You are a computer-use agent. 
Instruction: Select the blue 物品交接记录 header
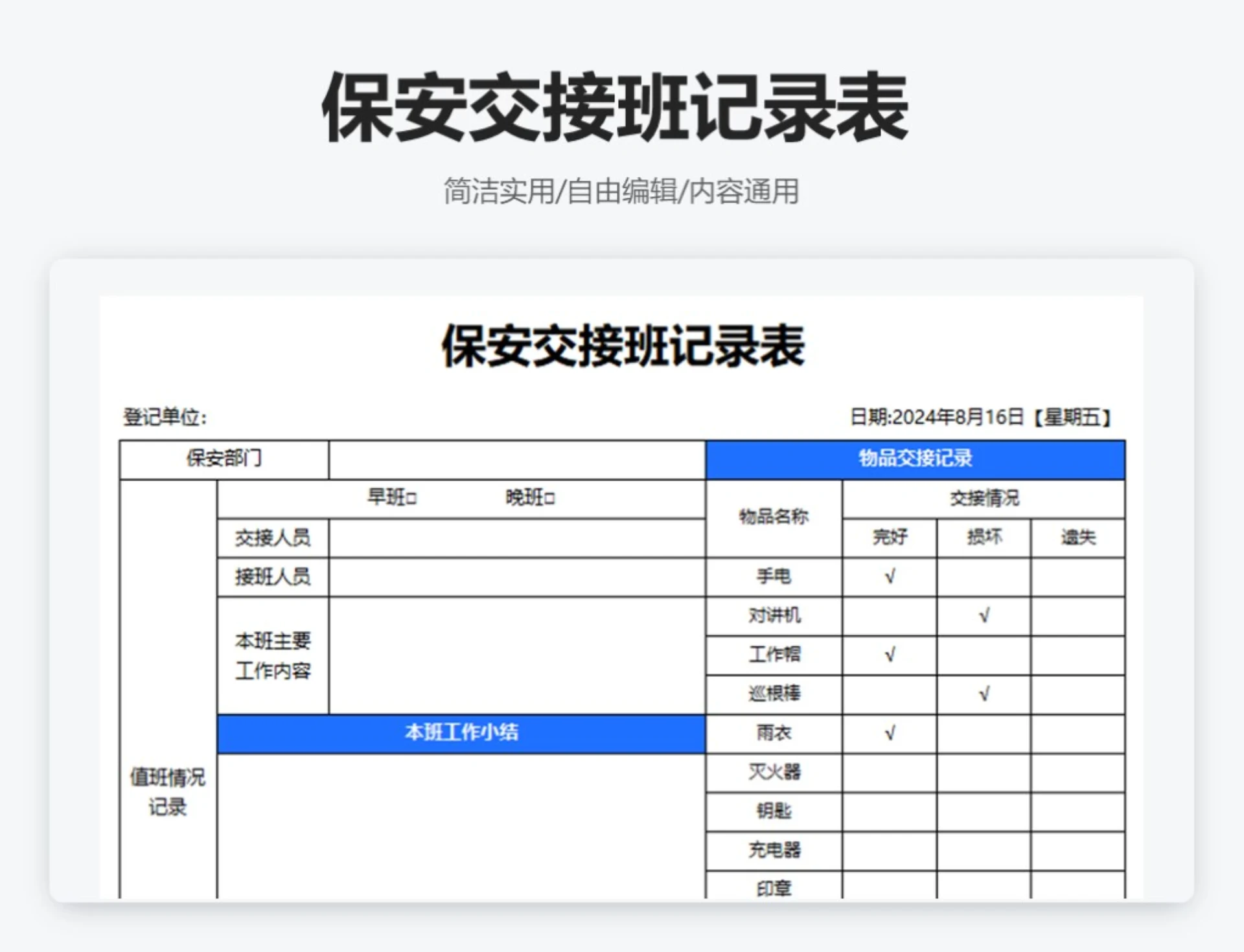(914, 459)
